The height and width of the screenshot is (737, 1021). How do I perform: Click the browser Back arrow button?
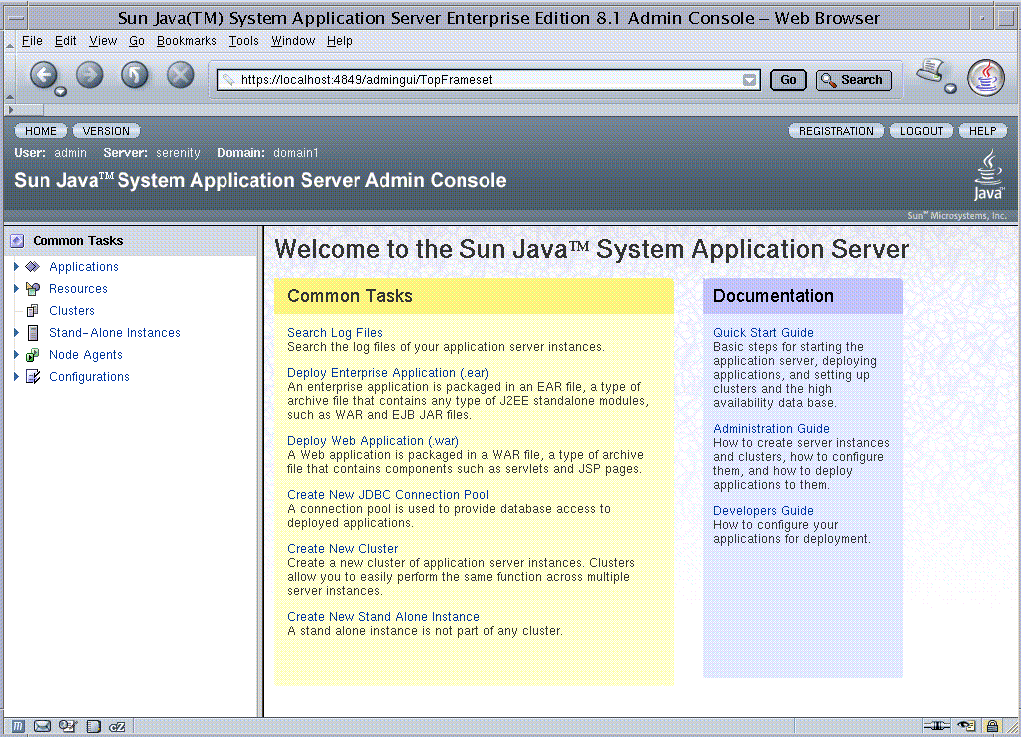[x=42, y=75]
